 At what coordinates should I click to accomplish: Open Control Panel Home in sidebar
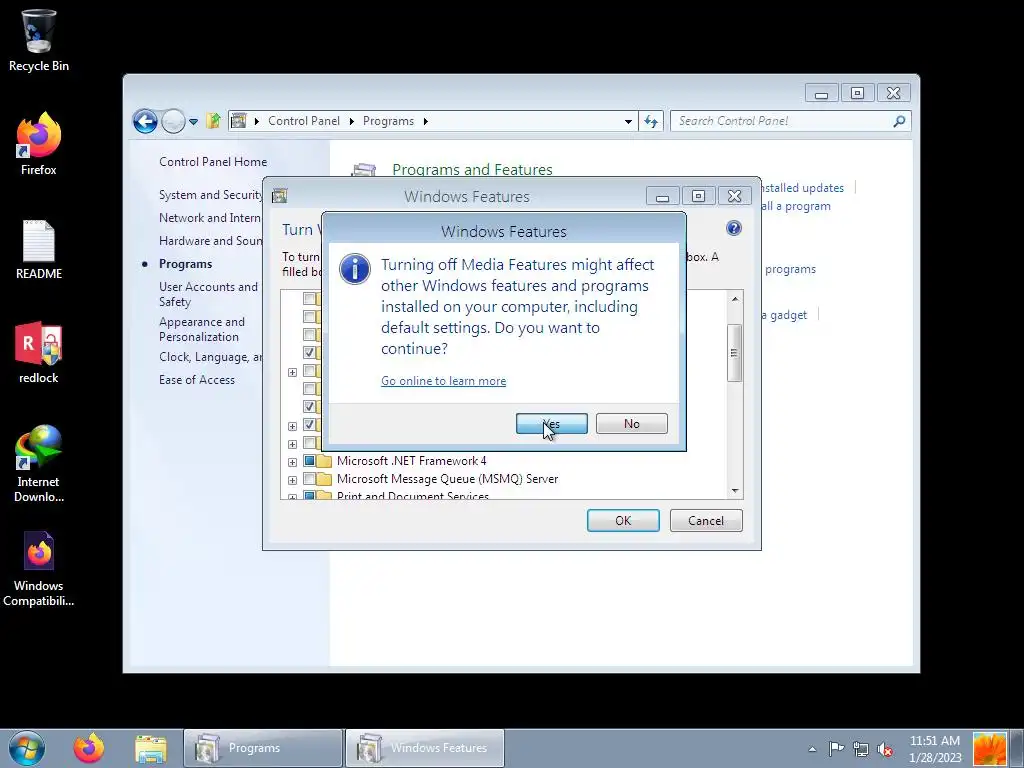tap(213, 162)
